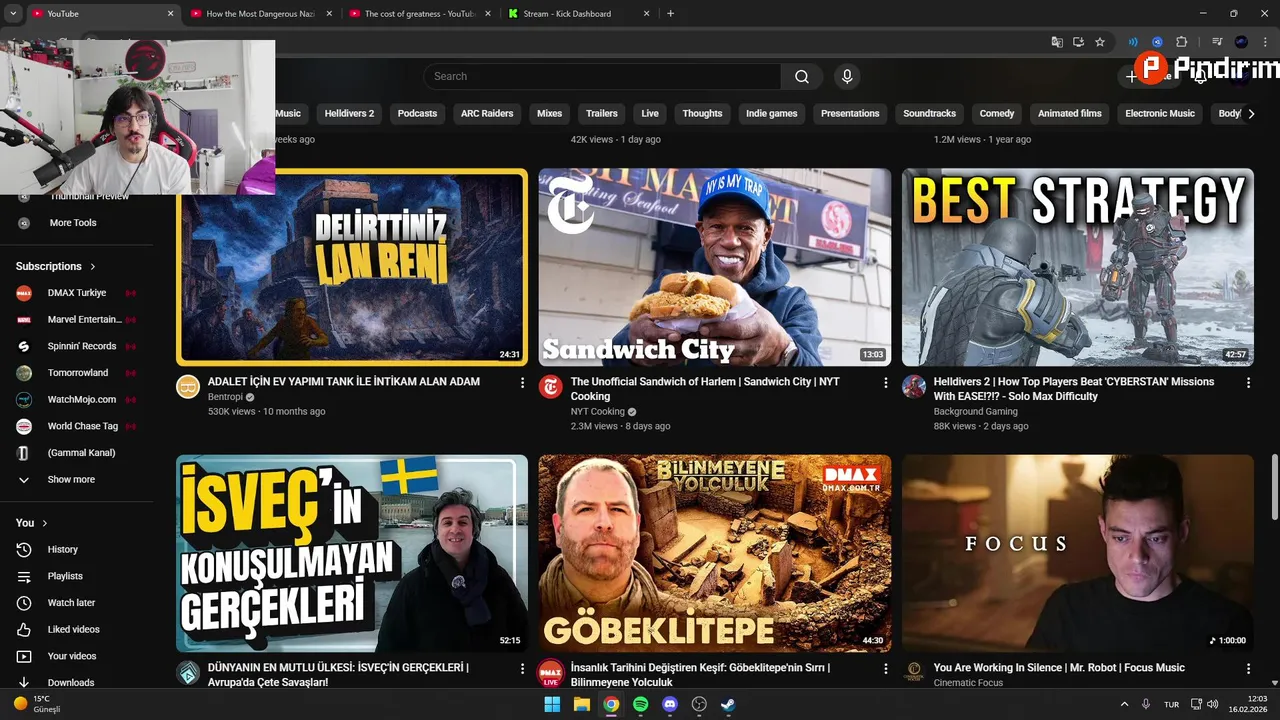Select the Electronic Music filter chip
The image size is (1280, 720).
[1160, 114]
